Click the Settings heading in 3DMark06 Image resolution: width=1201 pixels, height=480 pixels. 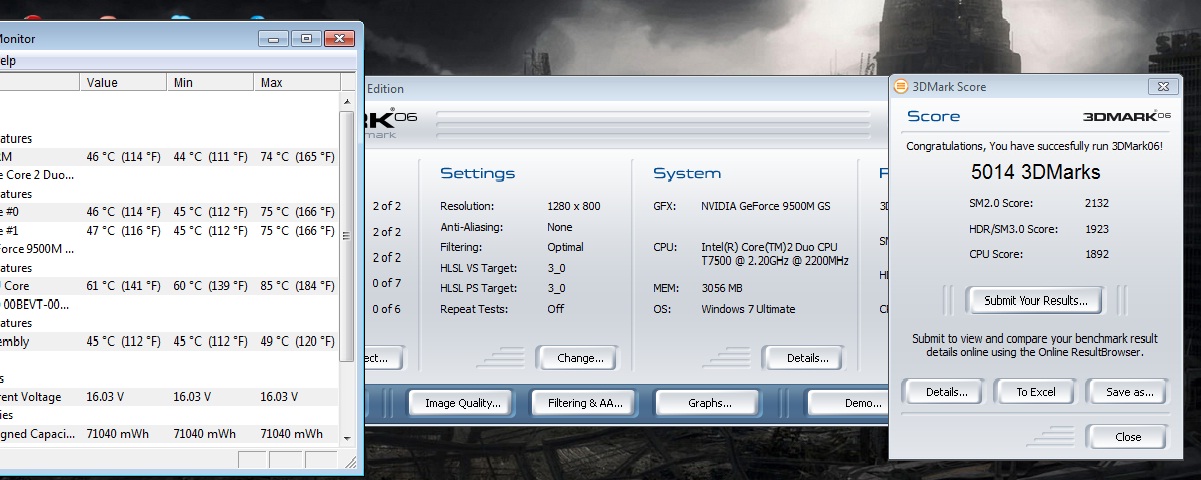coord(477,174)
